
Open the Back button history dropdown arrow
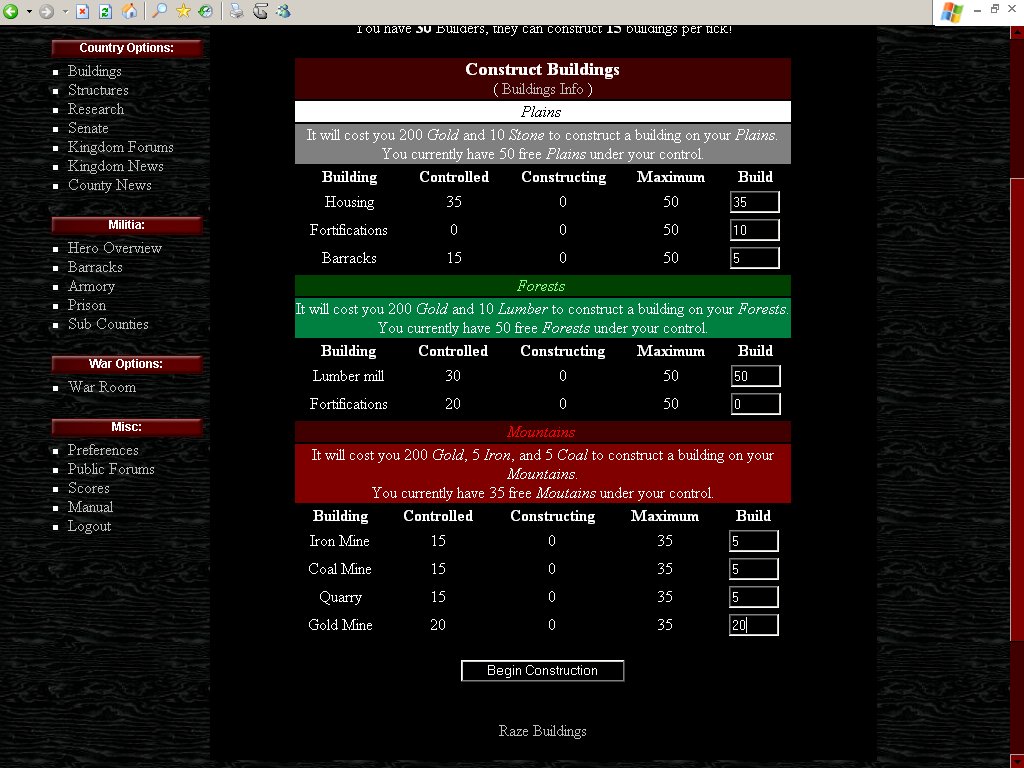[28, 12]
